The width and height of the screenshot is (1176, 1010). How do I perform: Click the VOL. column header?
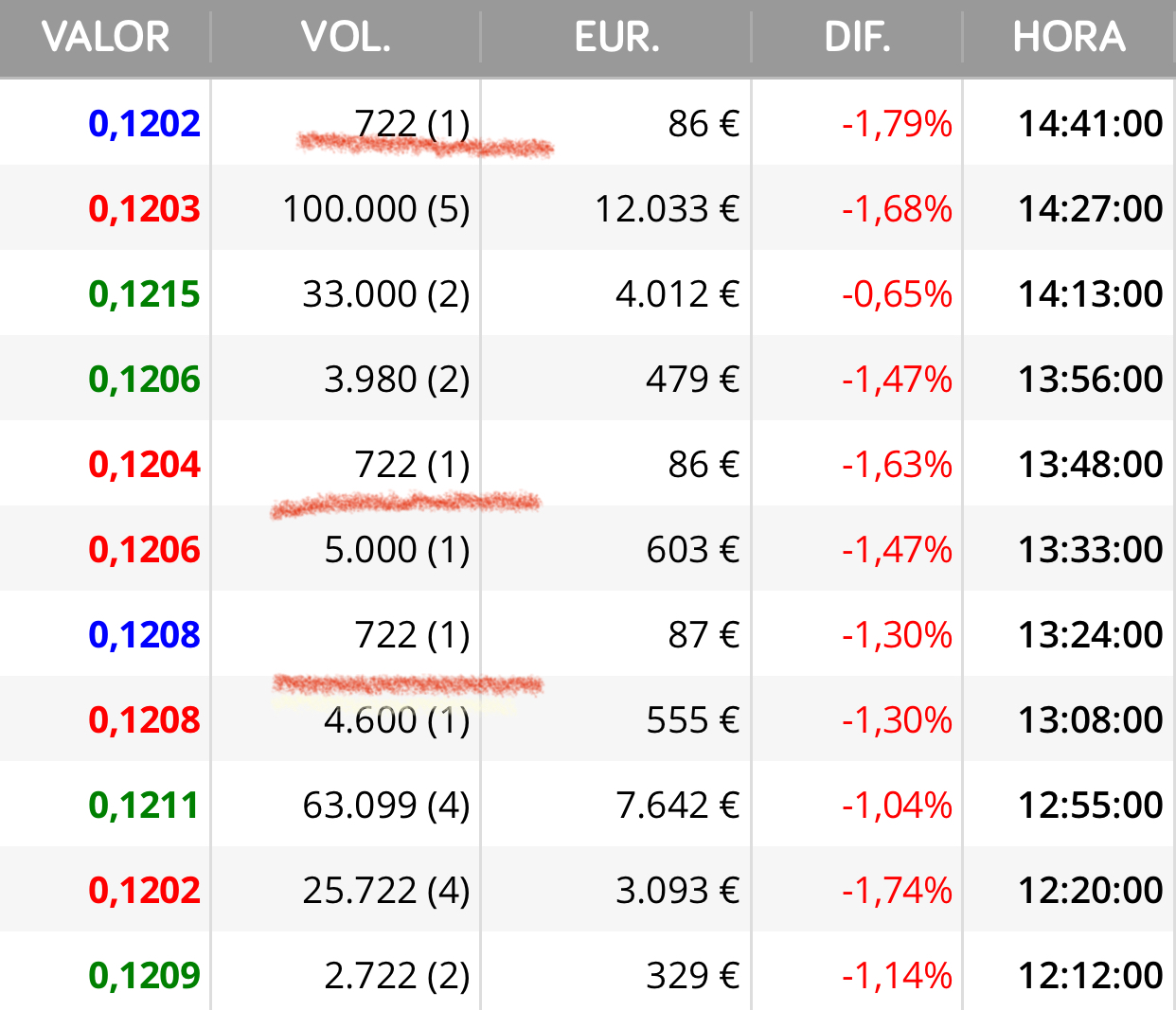point(346,37)
